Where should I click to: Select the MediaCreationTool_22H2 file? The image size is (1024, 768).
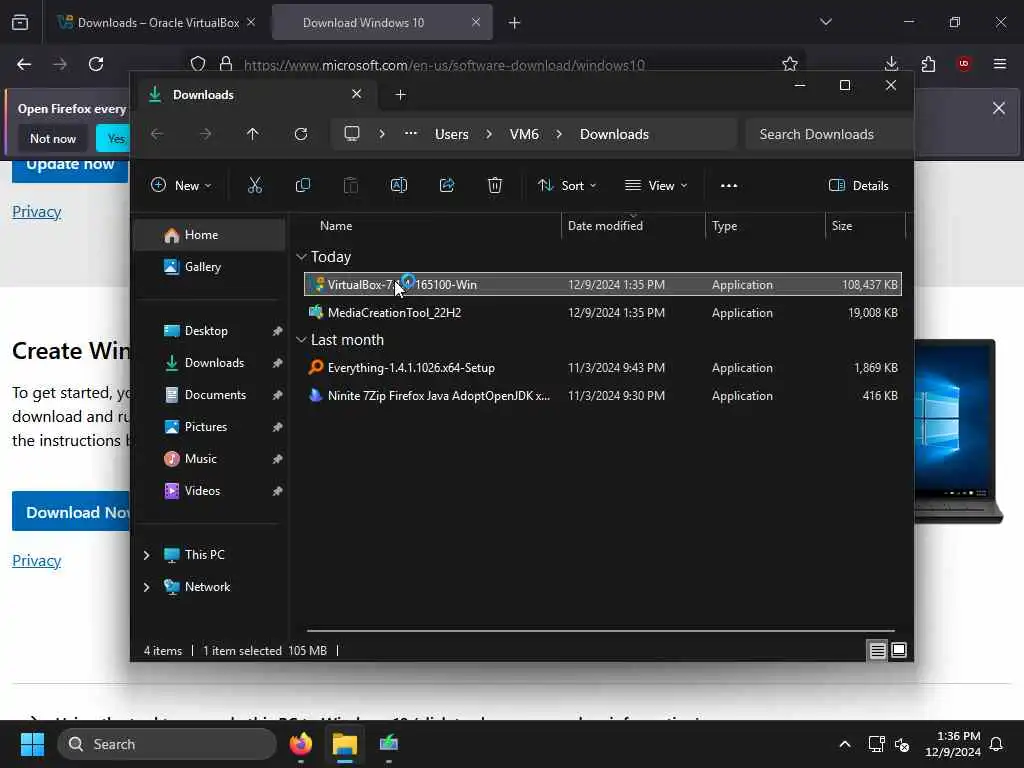pos(603,313)
